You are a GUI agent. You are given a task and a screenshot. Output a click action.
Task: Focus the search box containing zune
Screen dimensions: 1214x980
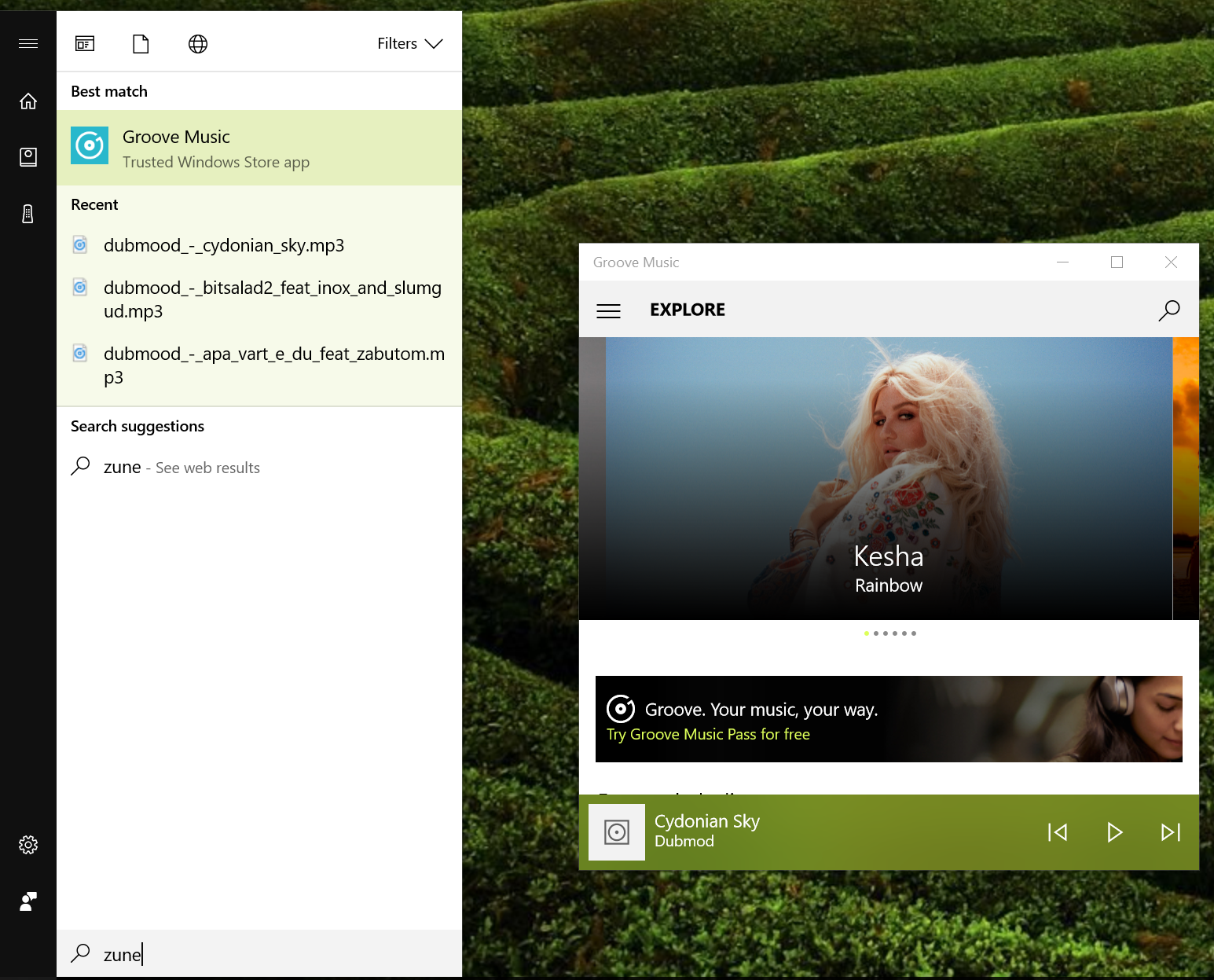(259, 954)
